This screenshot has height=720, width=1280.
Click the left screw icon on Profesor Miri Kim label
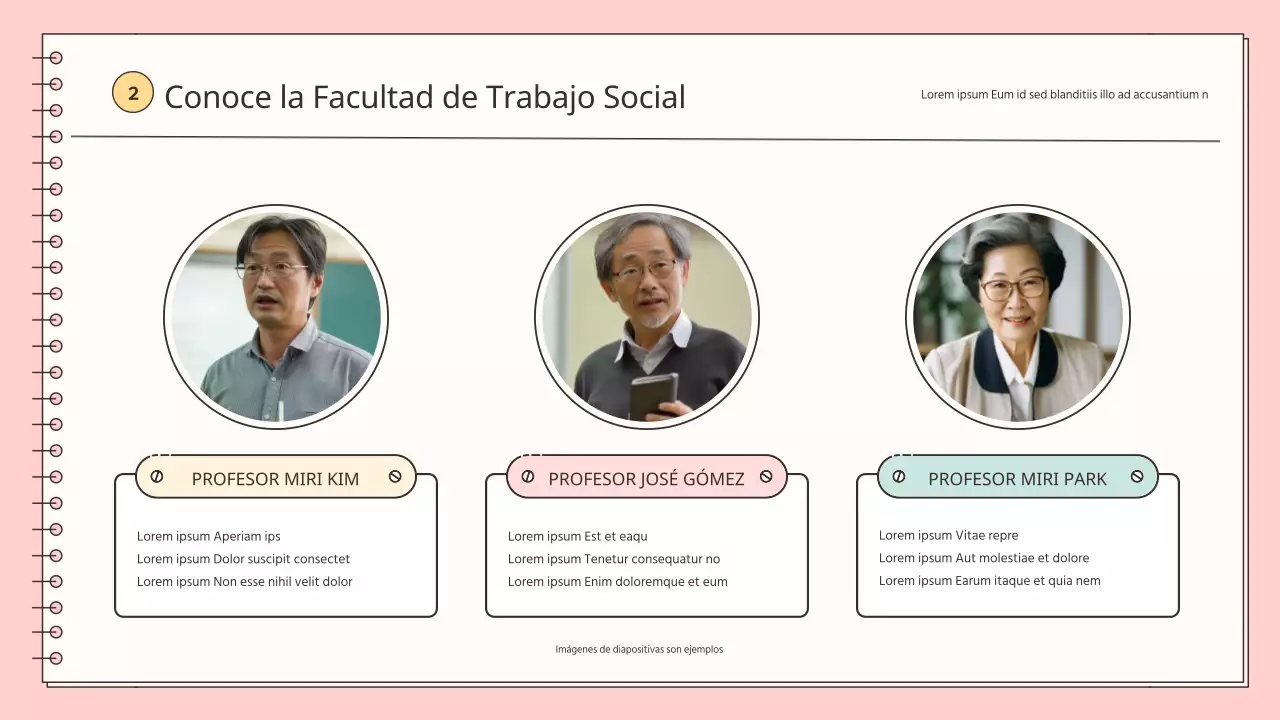pos(157,477)
